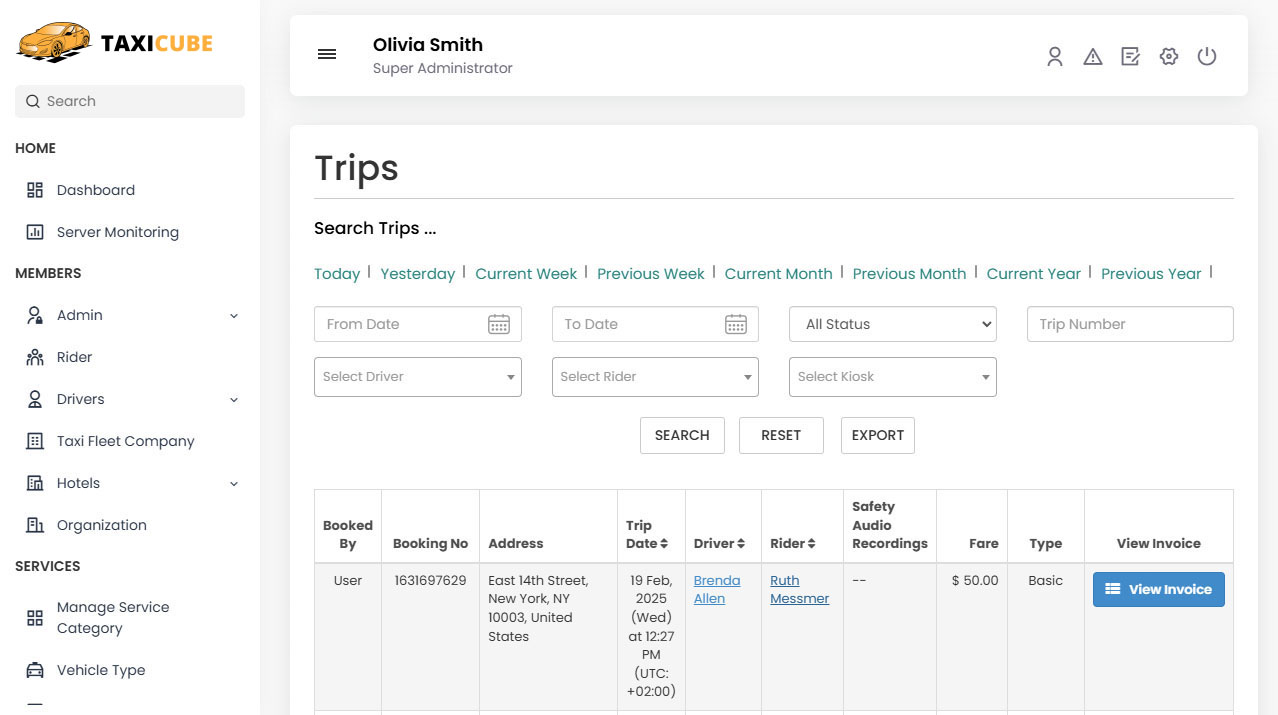This screenshot has height=715, width=1278.
Task: Click the View Invoice button
Action: 1158,590
